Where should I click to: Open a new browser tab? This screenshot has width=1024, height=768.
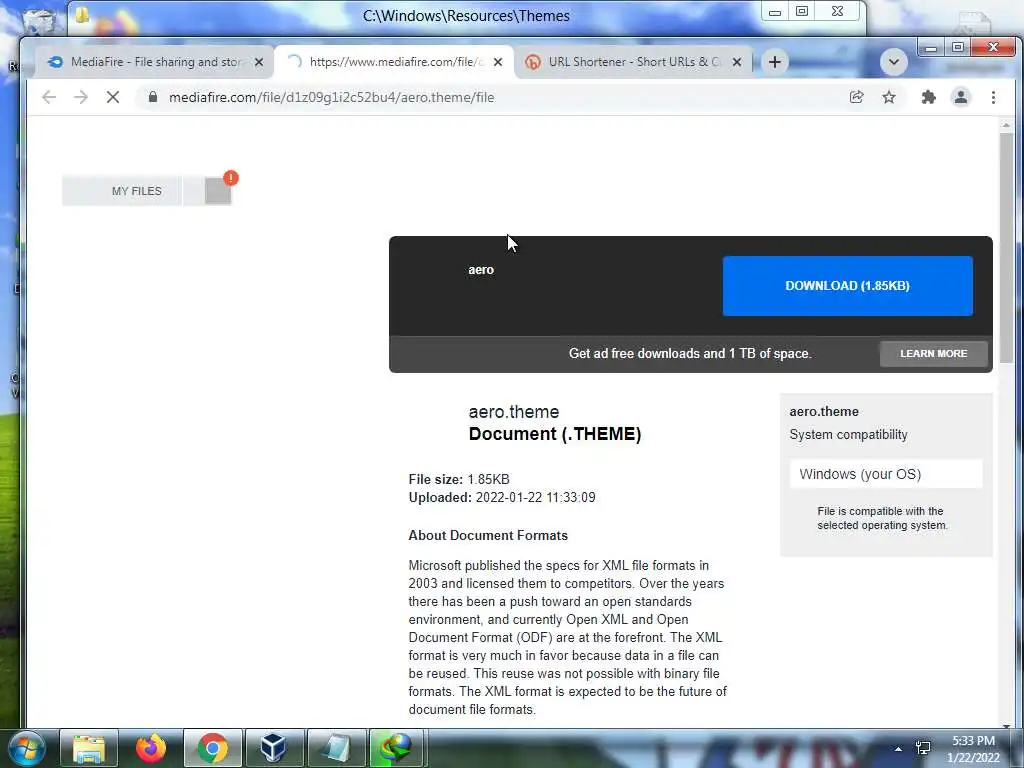[x=775, y=62]
